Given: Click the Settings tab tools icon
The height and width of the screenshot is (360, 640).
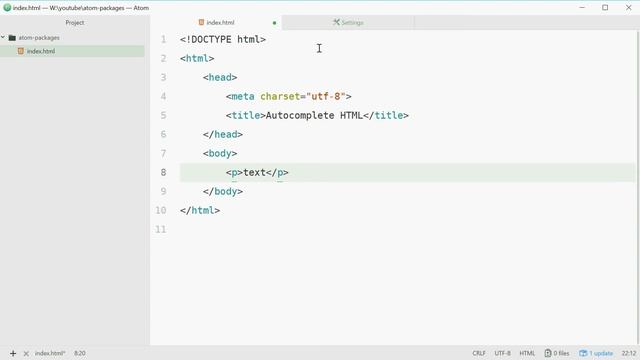Looking at the screenshot, I should point(336,22).
